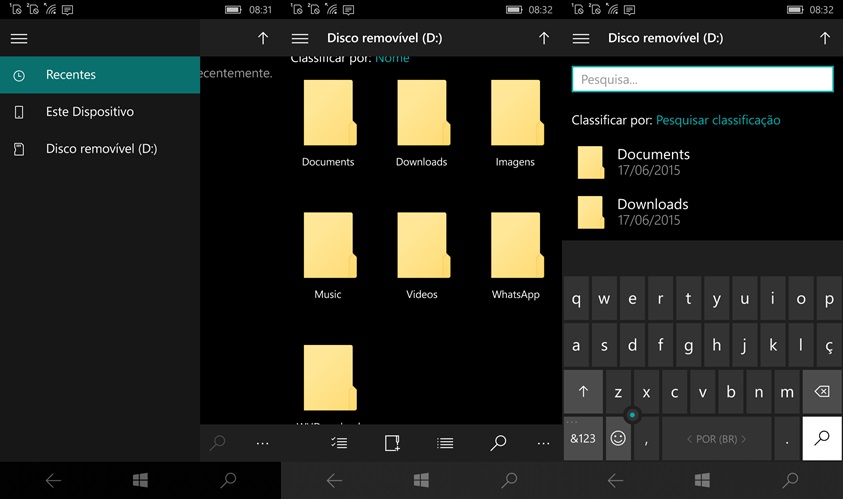Tap the a key on keyboard
This screenshot has width=843, height=499.
(576, 345)
